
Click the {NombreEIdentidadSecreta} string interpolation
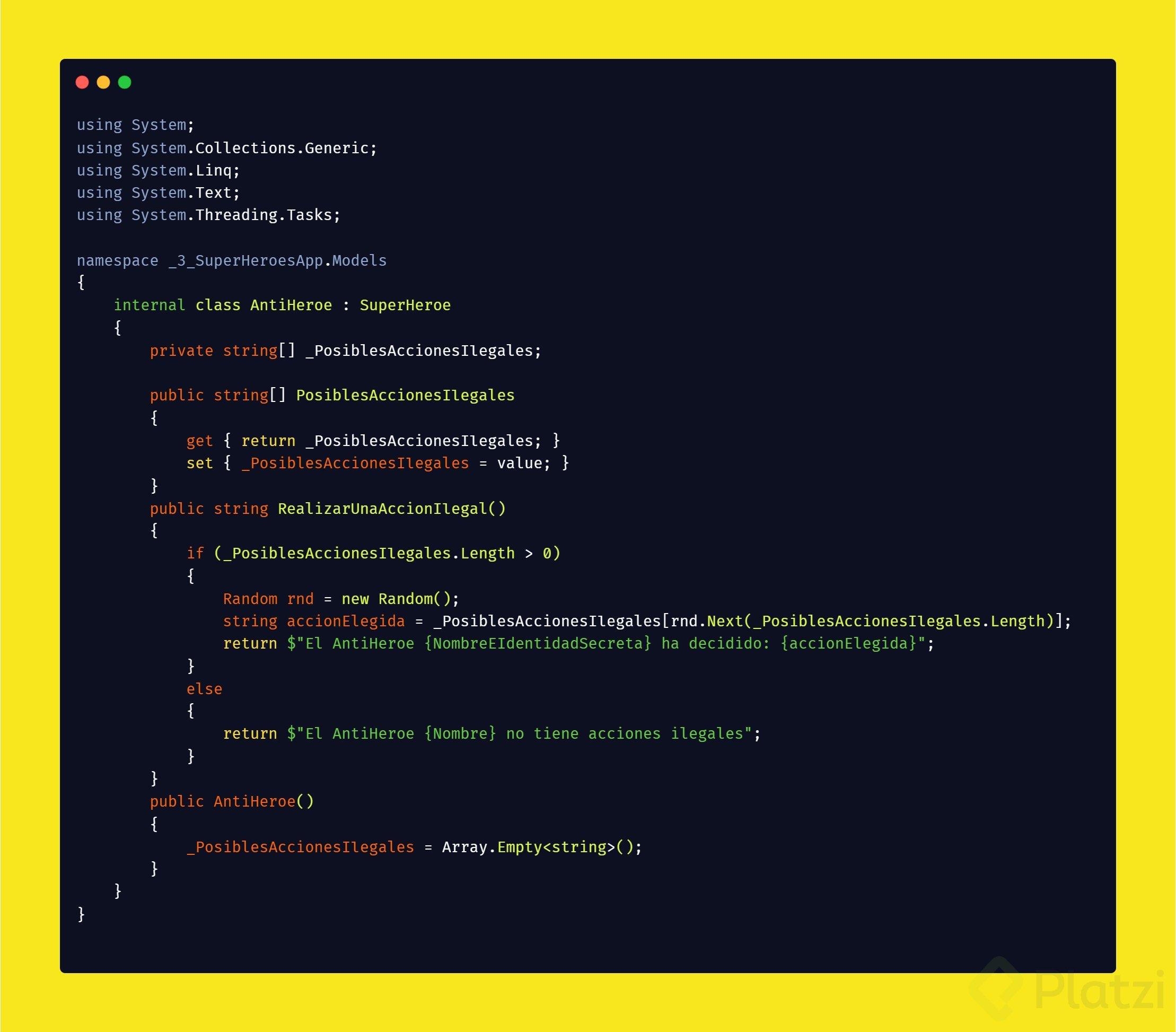coord(538,643)
